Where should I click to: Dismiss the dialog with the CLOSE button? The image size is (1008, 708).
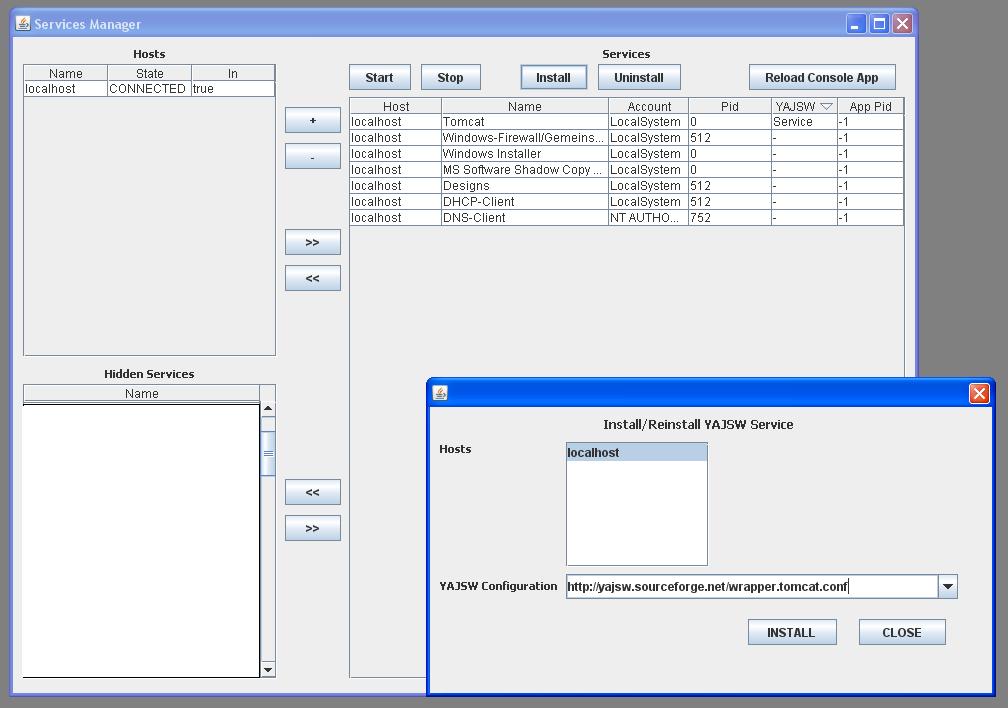click(901, 631)
